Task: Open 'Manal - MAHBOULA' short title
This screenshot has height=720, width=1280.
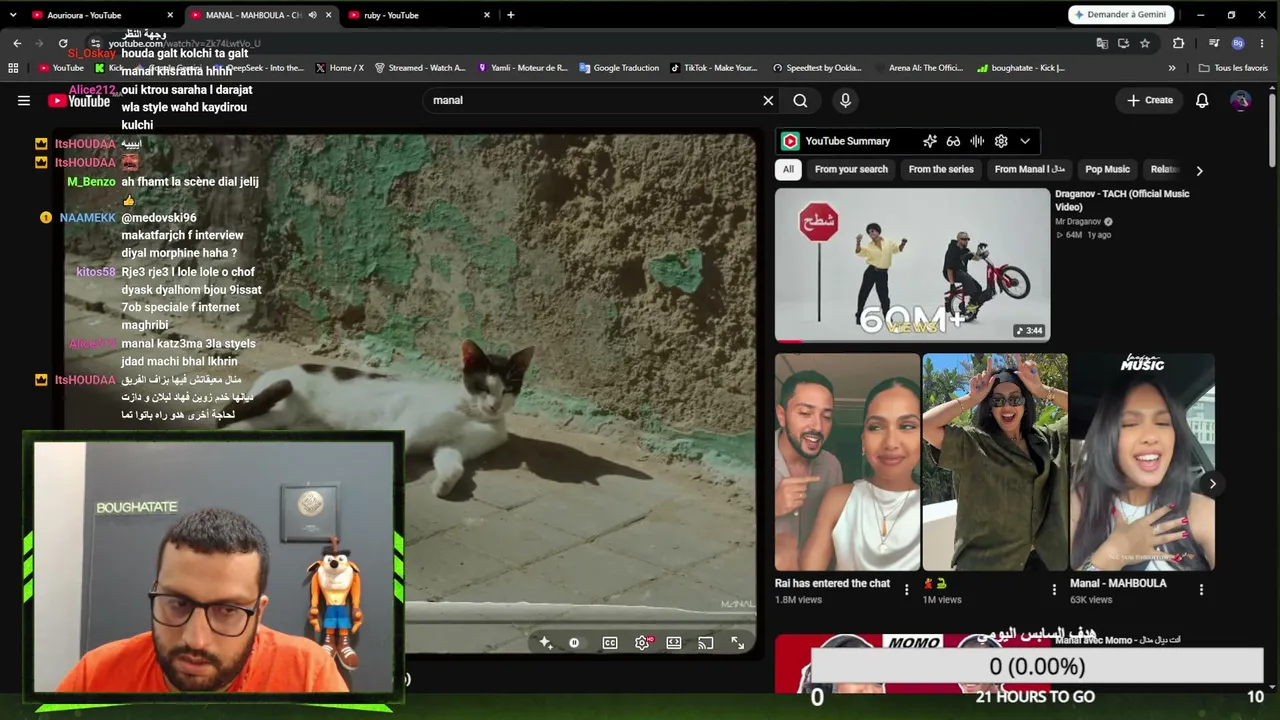Action: tap(1118, 583)
